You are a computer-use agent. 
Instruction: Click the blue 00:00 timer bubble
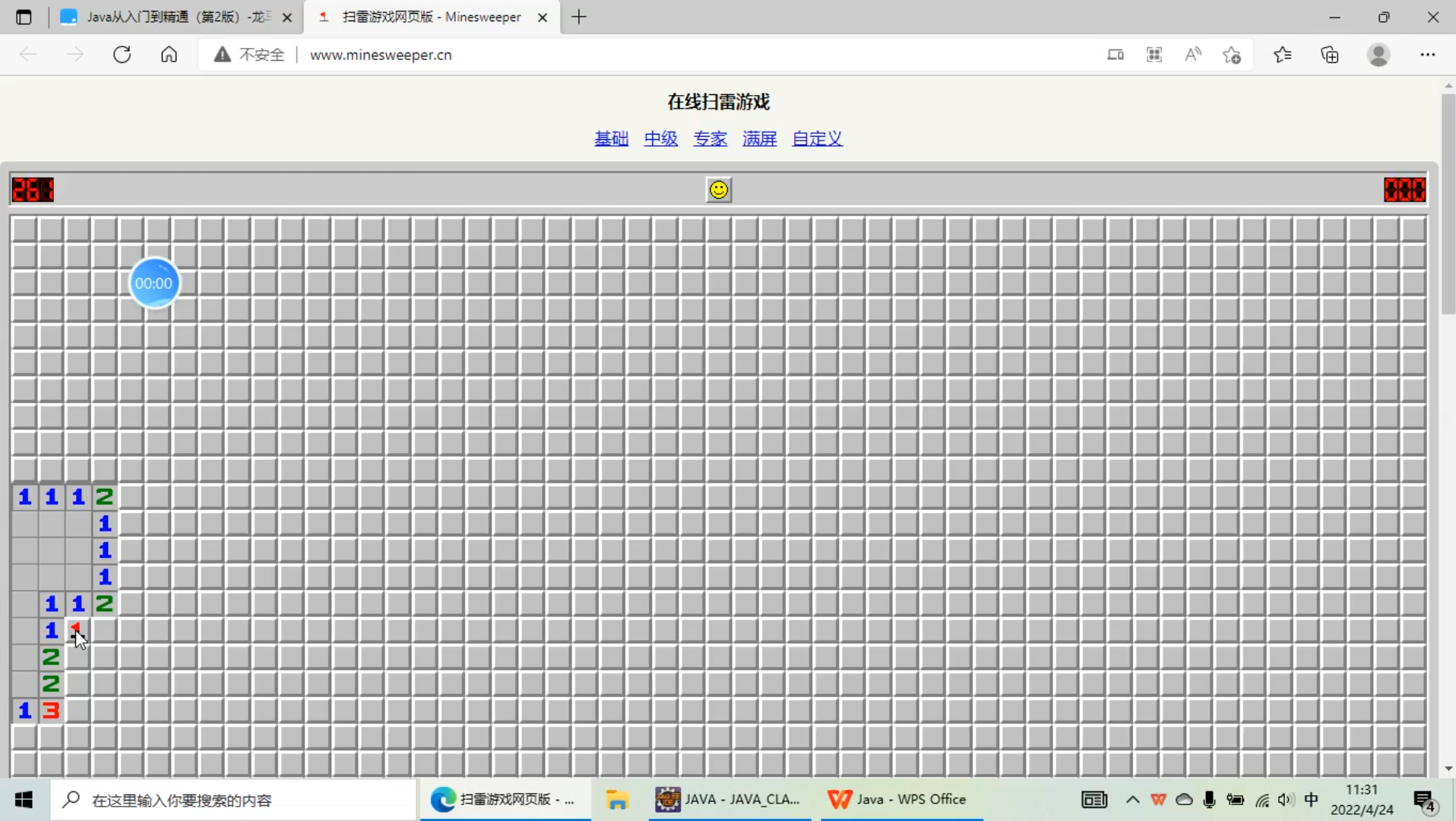[154, 283]
